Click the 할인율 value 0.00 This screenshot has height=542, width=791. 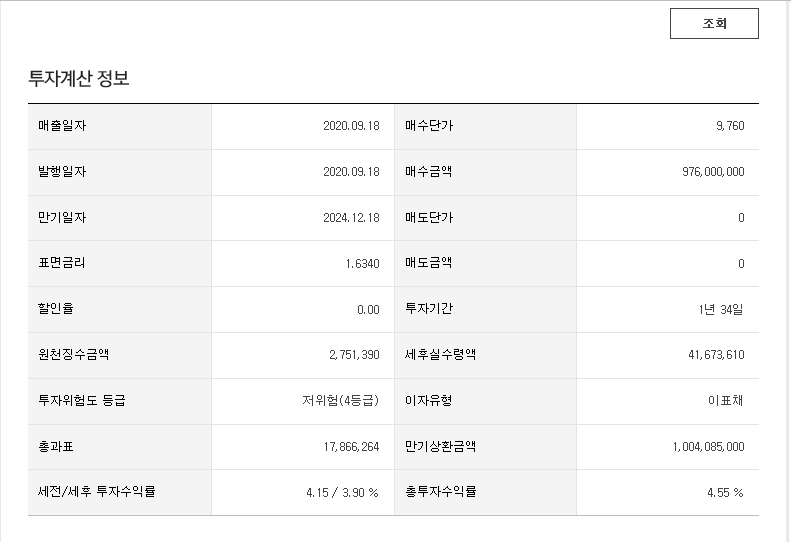pos(368,310)
